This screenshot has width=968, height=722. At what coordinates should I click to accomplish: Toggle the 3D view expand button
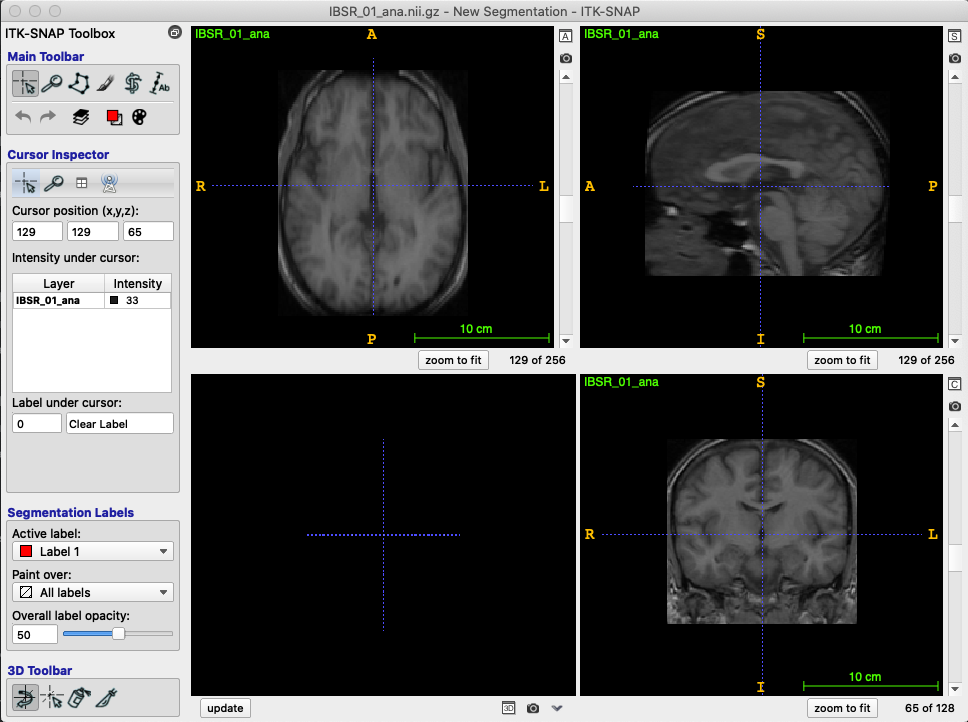click(x=508, y=708)
